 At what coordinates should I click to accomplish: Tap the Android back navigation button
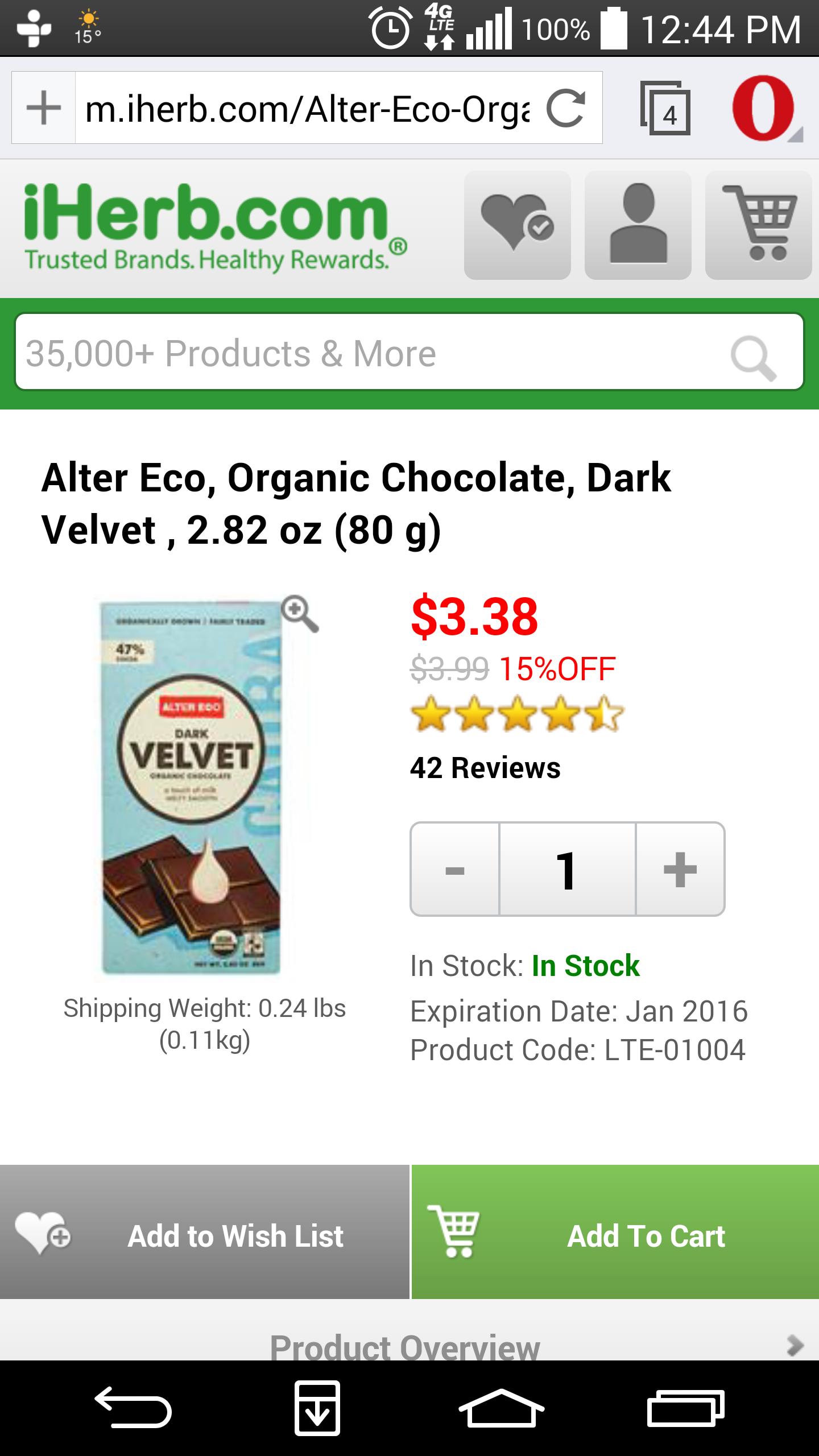133,1408
